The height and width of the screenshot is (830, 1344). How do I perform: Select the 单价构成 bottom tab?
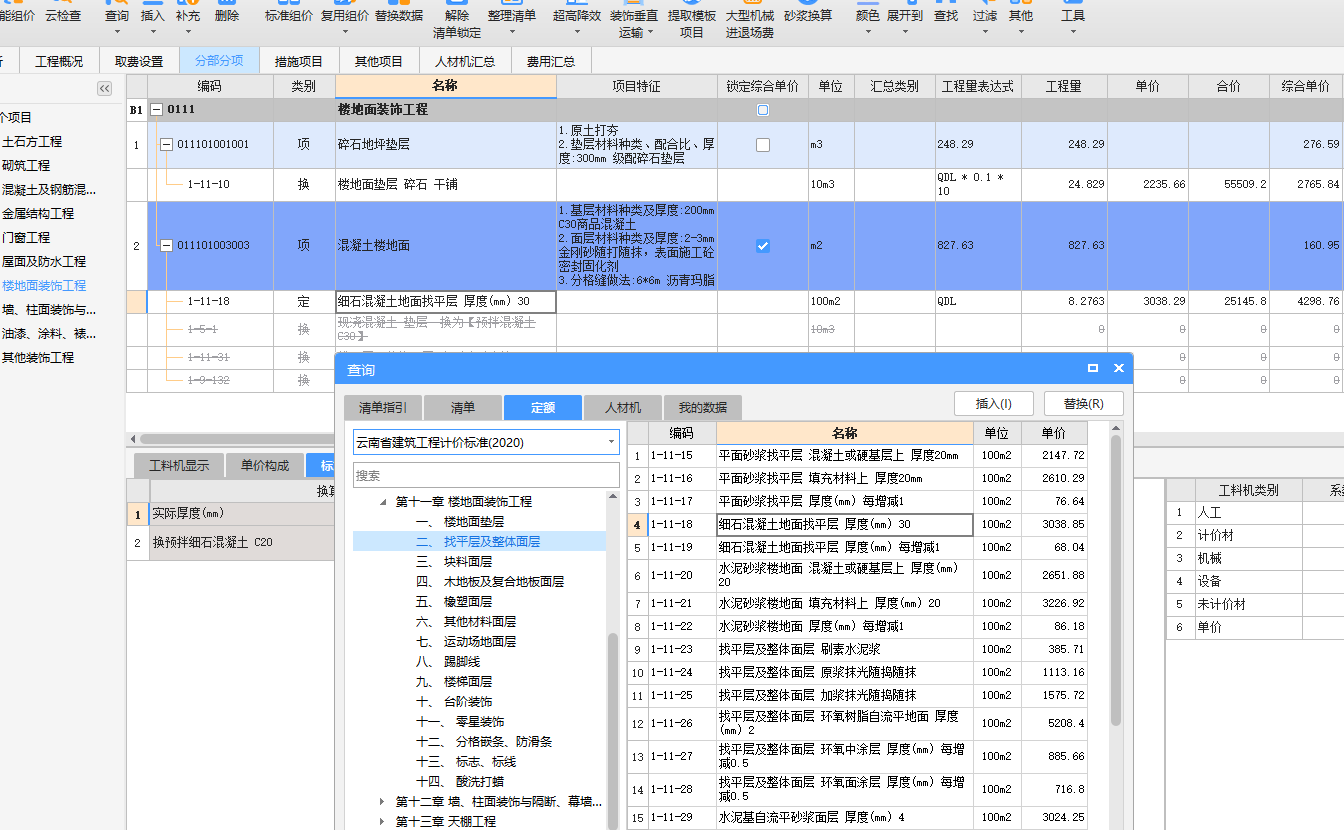[265, 465]
